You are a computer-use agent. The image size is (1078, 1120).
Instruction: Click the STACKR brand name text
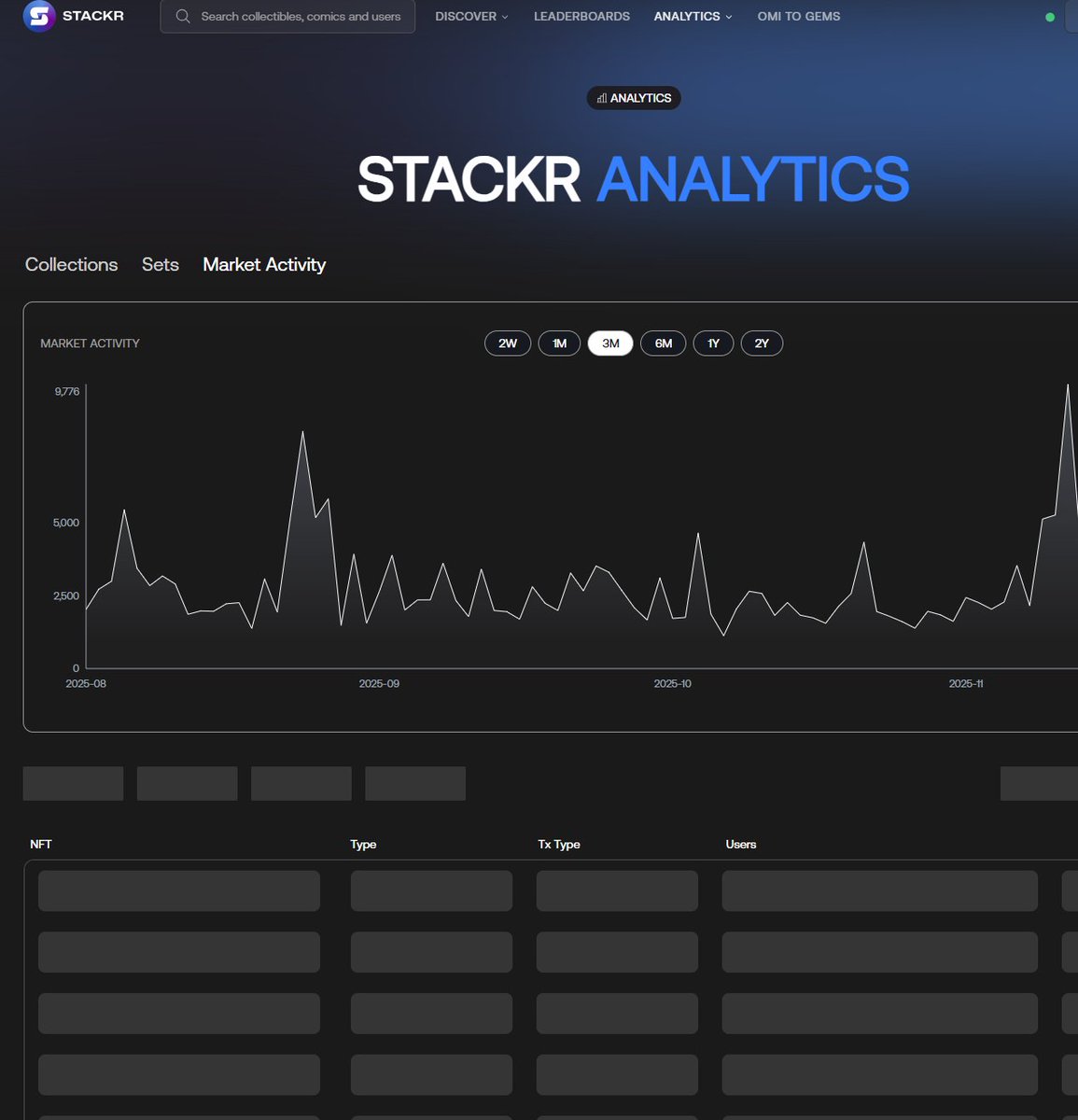(x=93, y=16)
